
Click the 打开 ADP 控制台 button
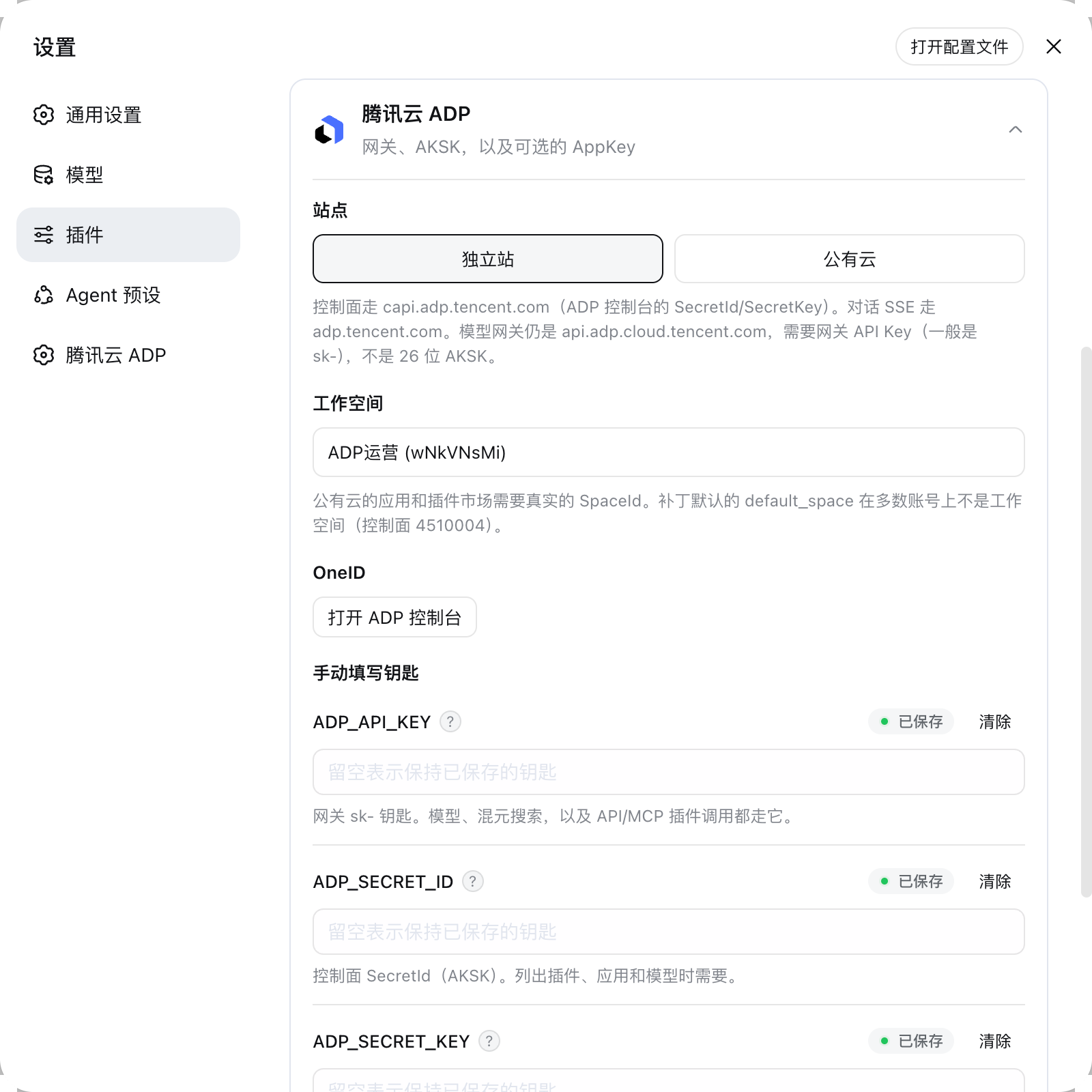394,617
